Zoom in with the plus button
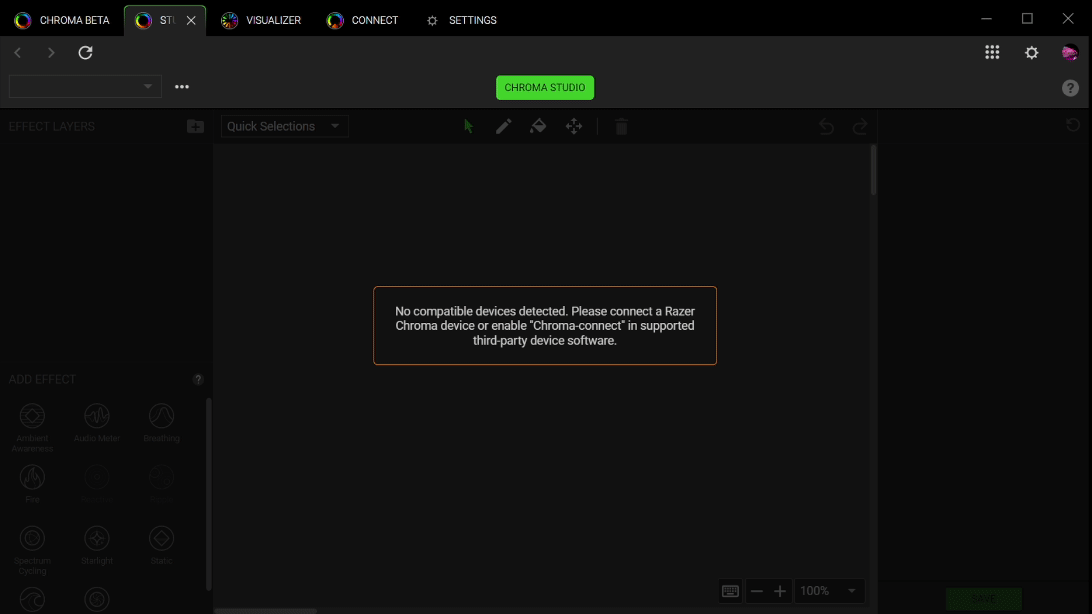The width and height of the screenshot is (1092, 614). (780, 591)
